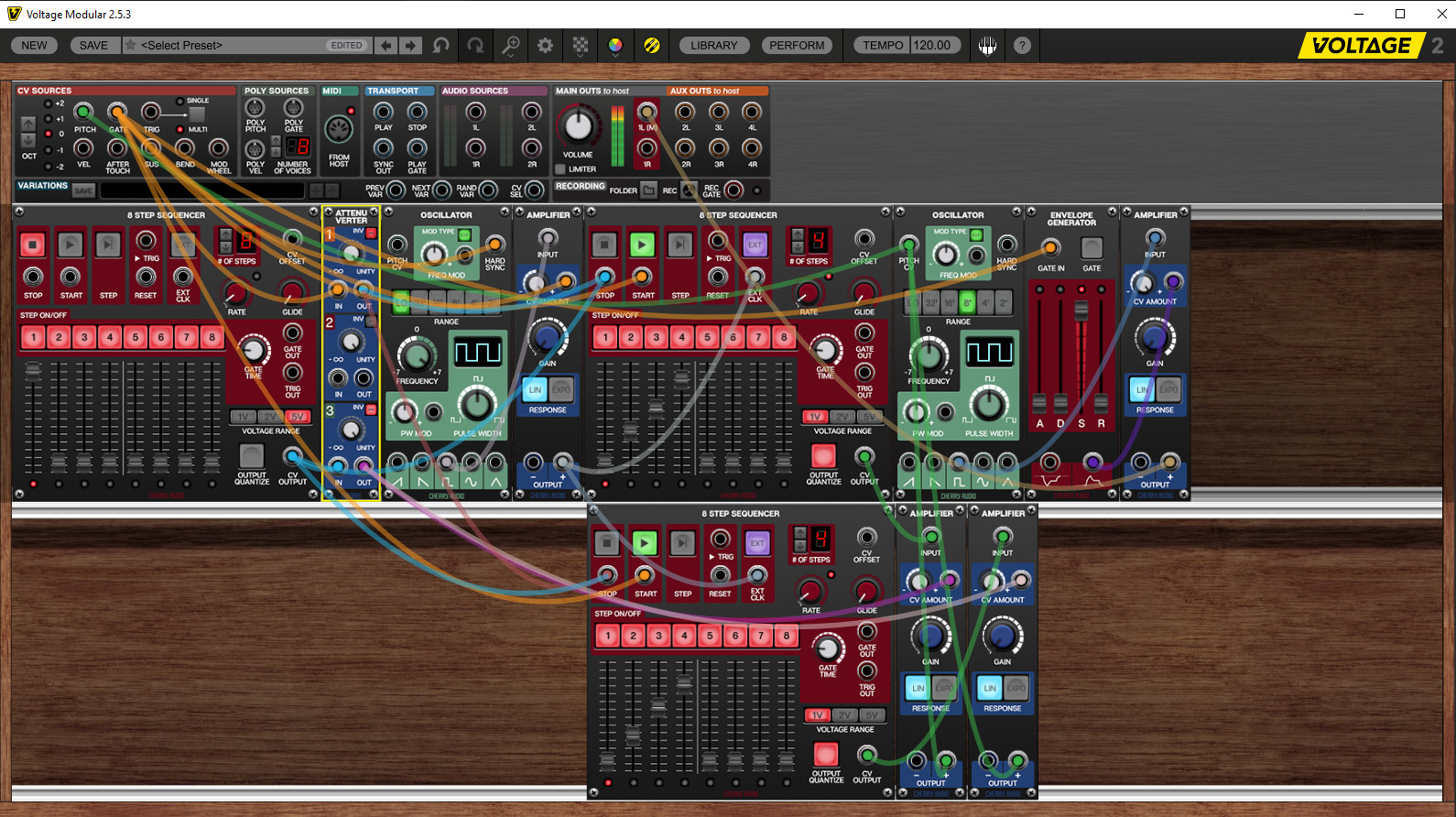Select 16' range on the right oscillator
The height and width of the screenshot is (817, 1456).
pyautogui.click(x=950, y=301)
